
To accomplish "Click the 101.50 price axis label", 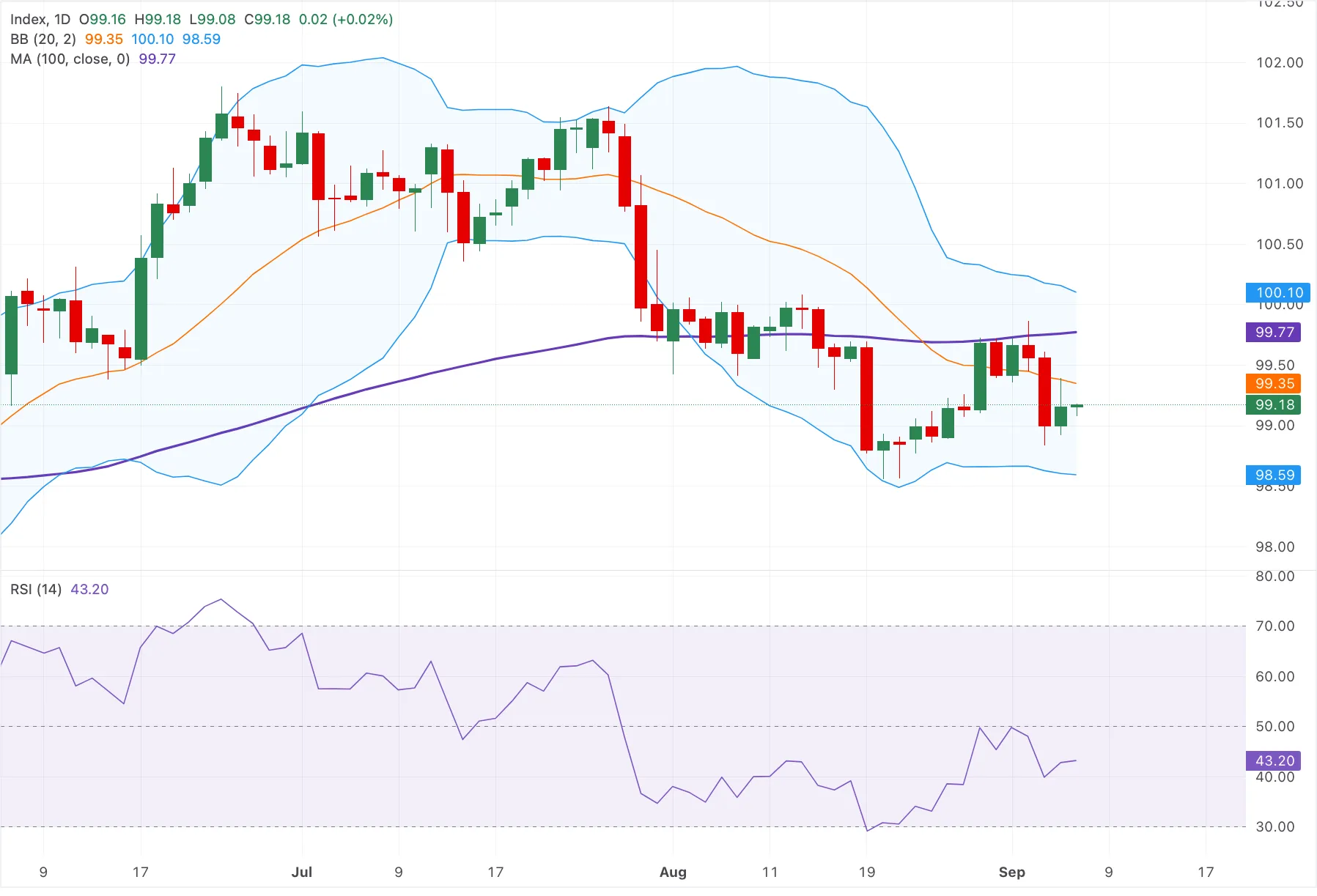I will click(1280, 123).
